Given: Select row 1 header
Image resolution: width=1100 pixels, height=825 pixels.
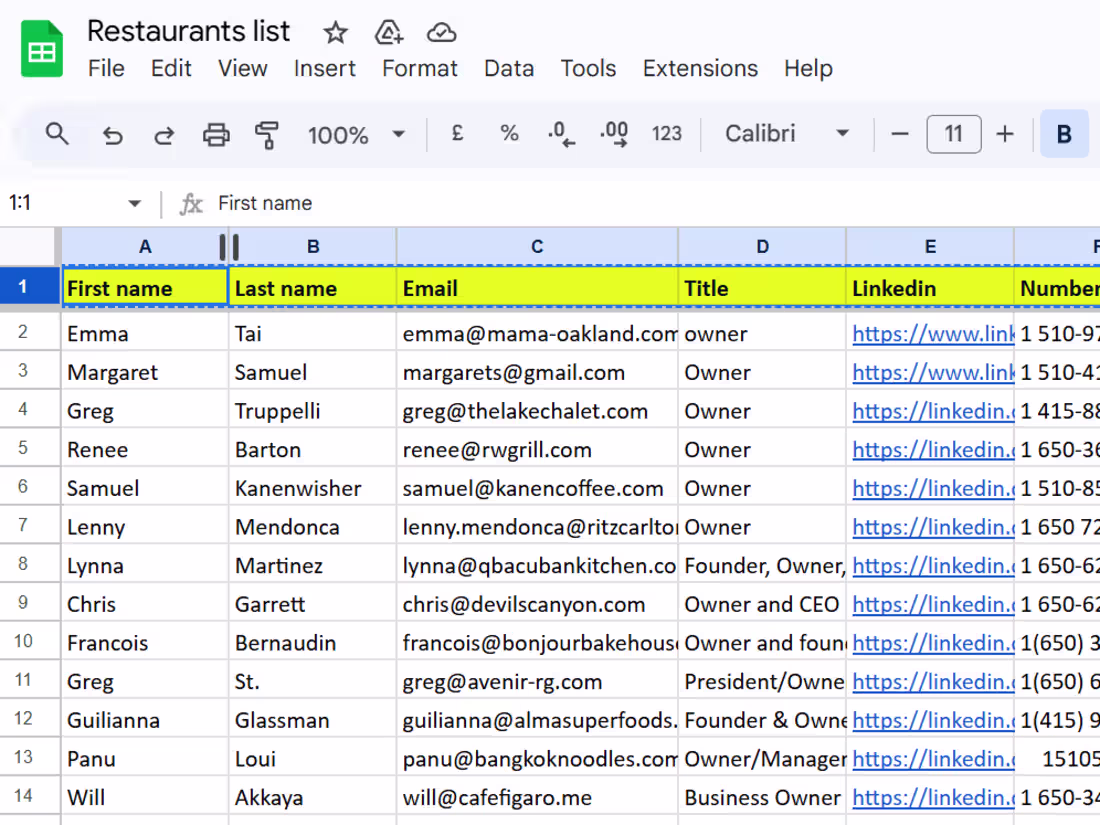Looking at the screenshot, I should (29, 286).
